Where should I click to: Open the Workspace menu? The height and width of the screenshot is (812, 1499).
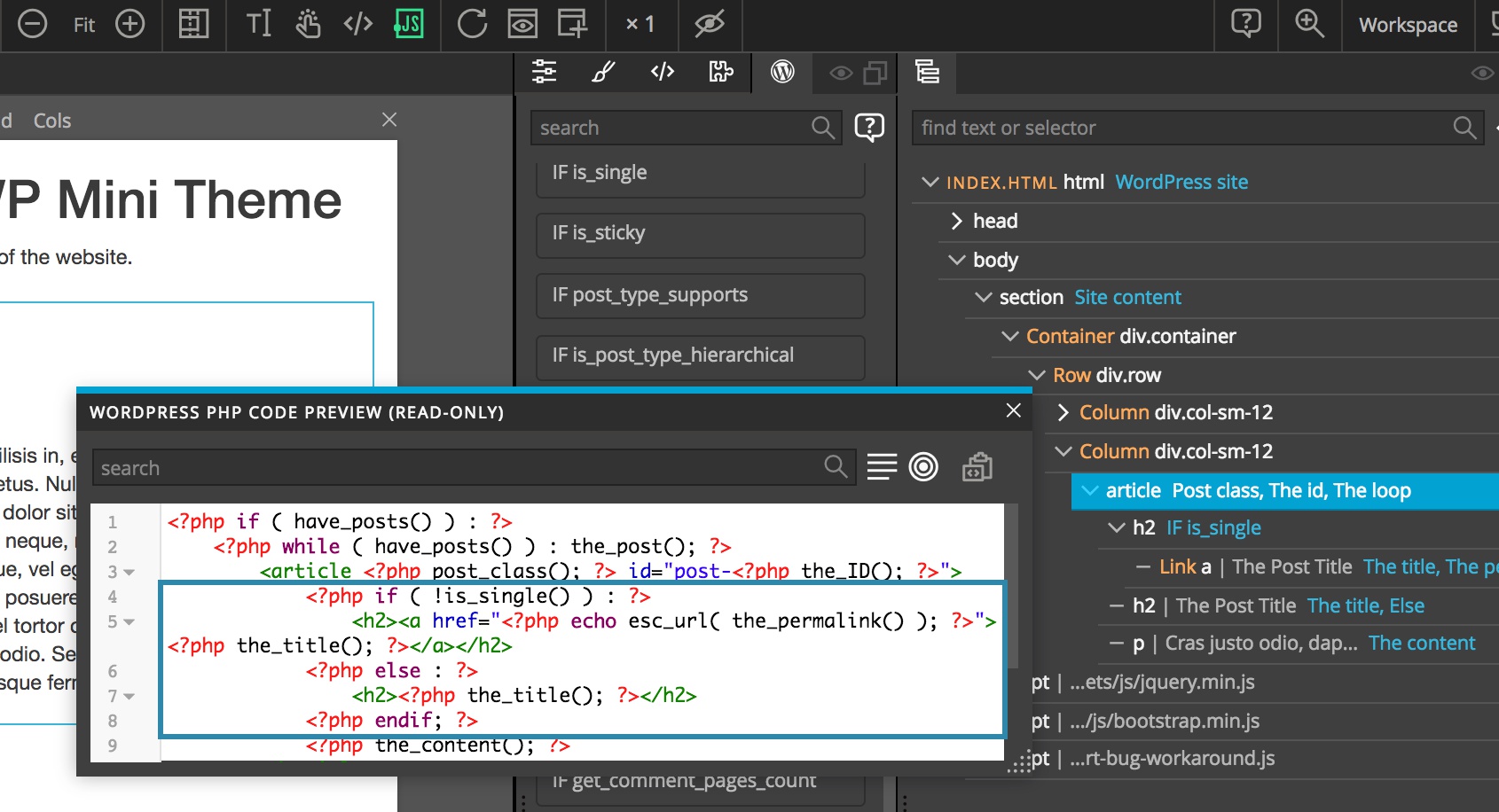tap(1408, 25)
